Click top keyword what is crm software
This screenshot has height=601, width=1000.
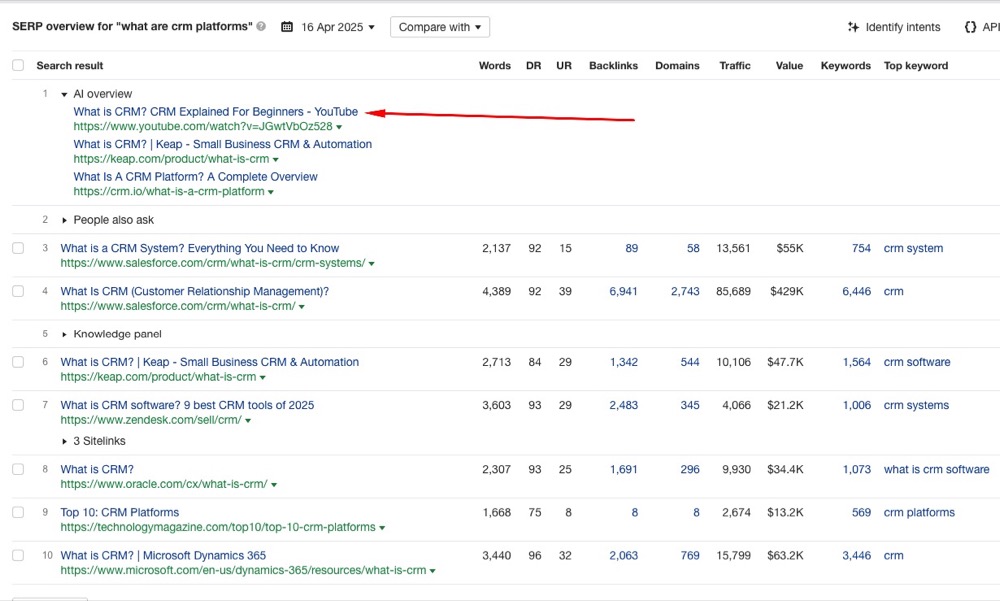[937, 469]
